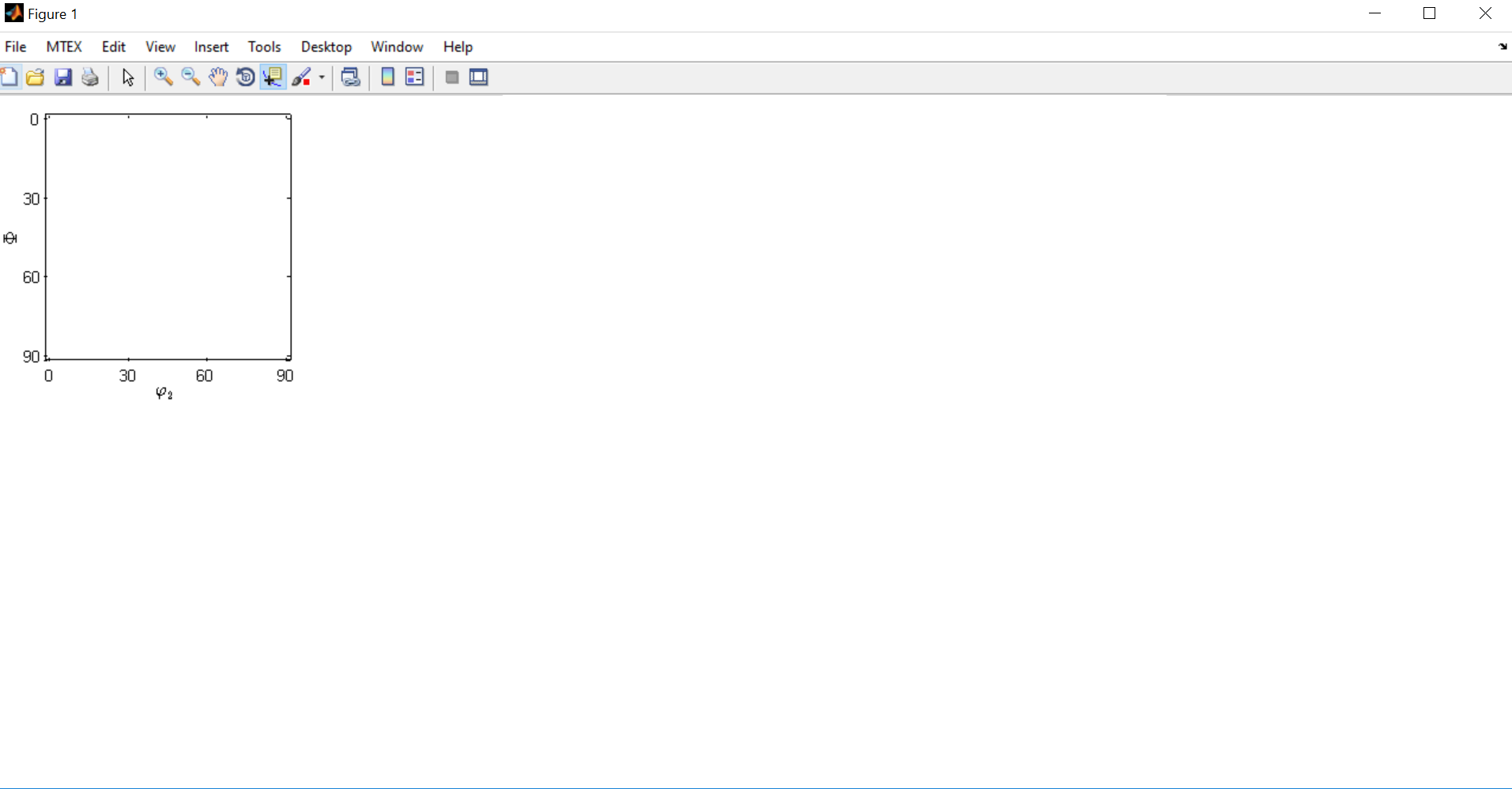Save the figure with the disk icon
1512x789 pixels.
(62, 77)
